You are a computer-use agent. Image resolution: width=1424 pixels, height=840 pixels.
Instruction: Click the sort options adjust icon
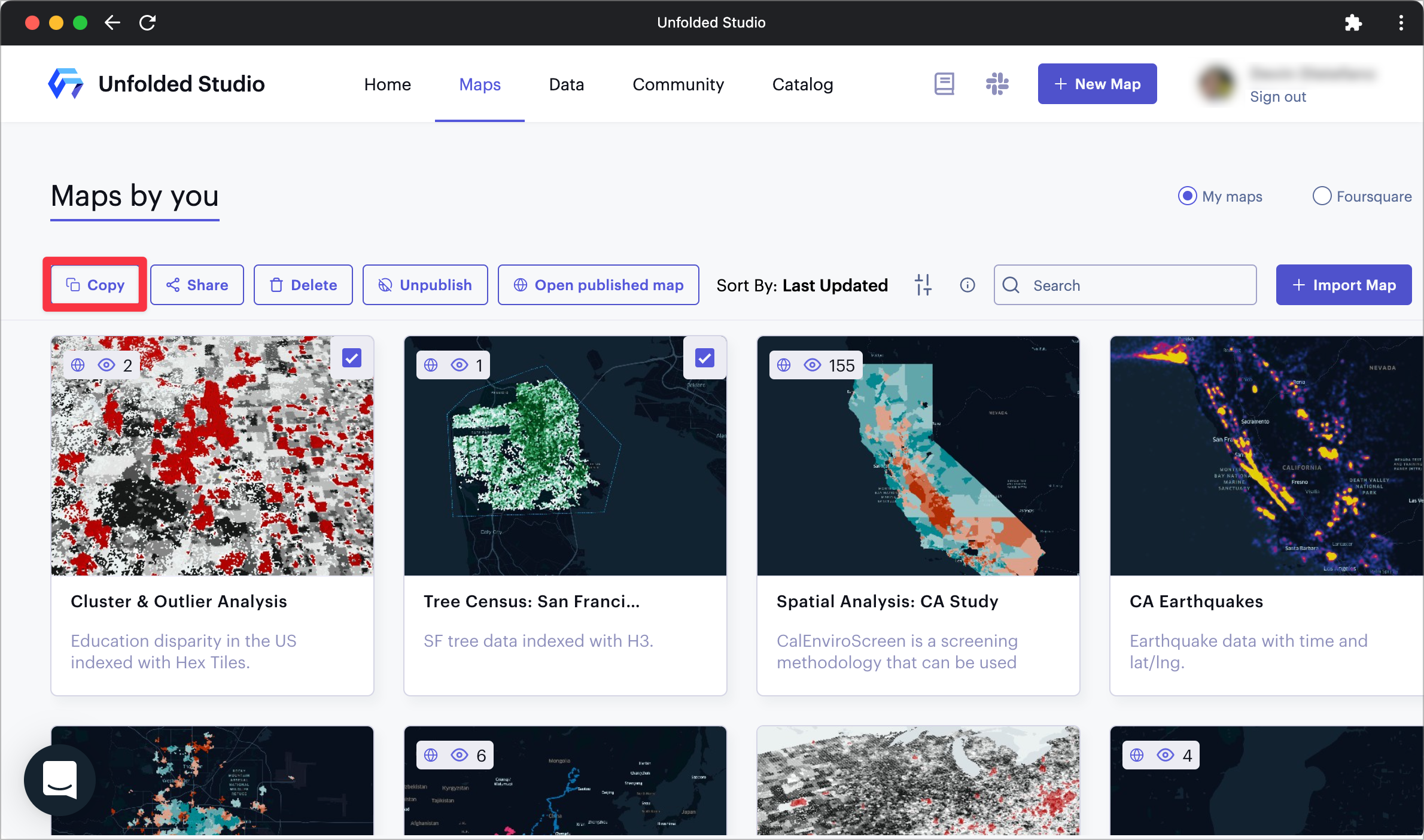923,285
